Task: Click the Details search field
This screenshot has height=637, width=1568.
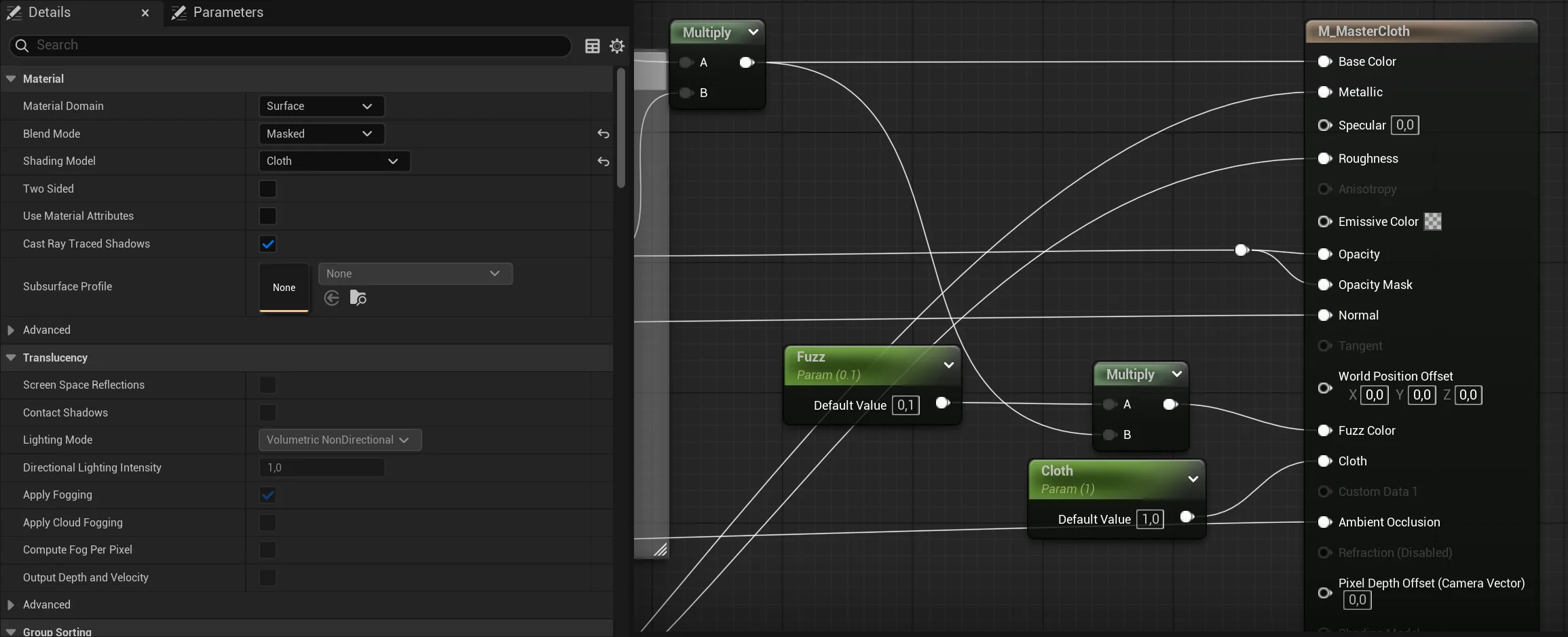Action: click(x=291, y=45)
